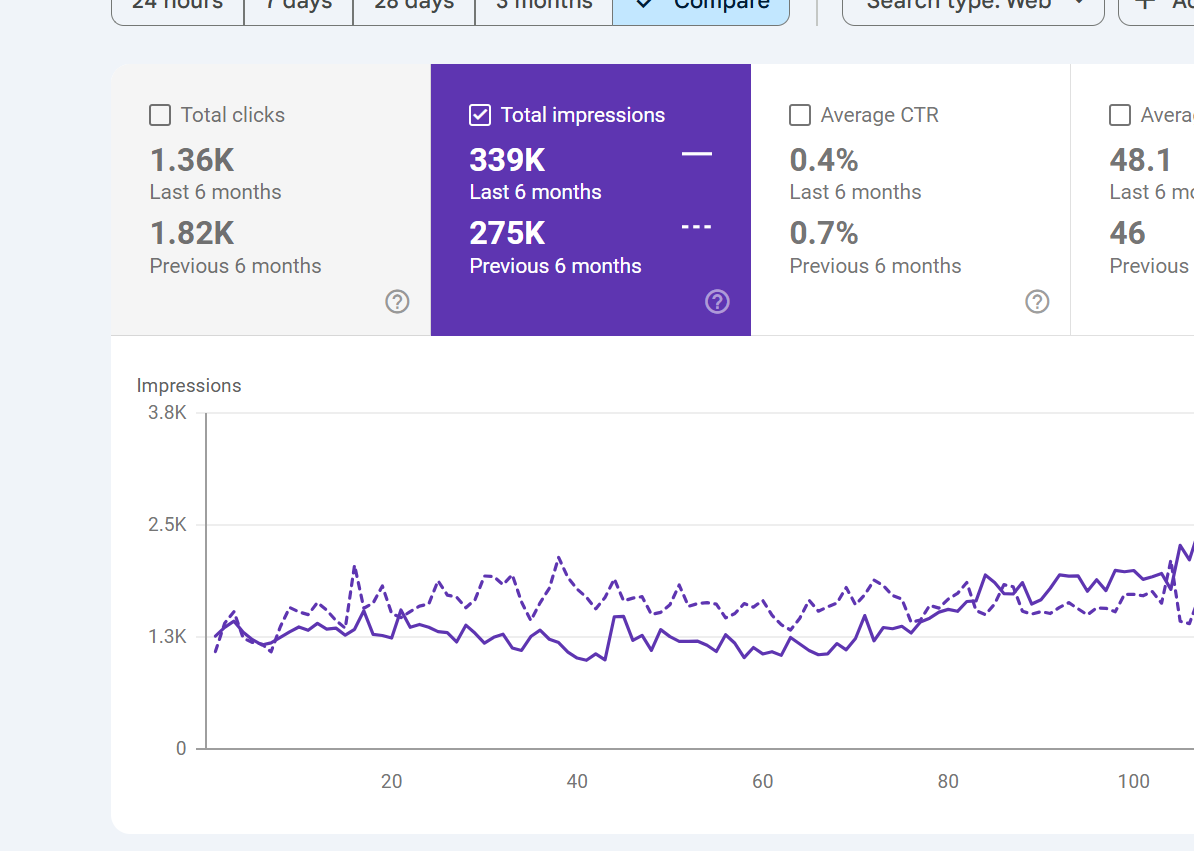This screenshot has width=1194, height=851.
Task: Switch to the 7 days range
Action: 298,6
